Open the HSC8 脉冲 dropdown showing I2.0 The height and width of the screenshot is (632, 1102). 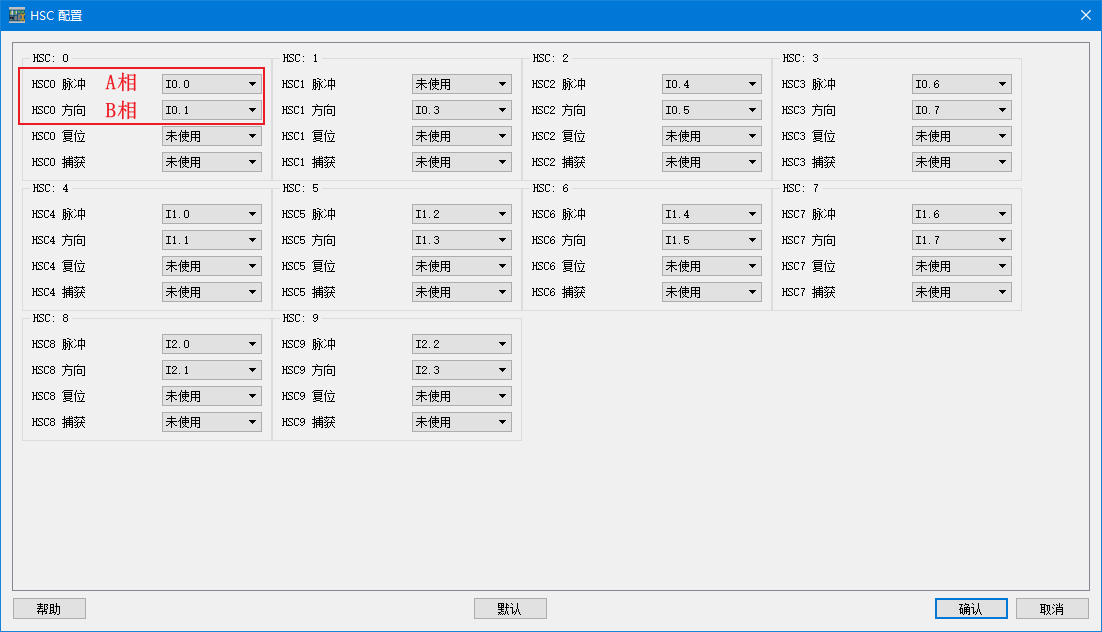212,344
